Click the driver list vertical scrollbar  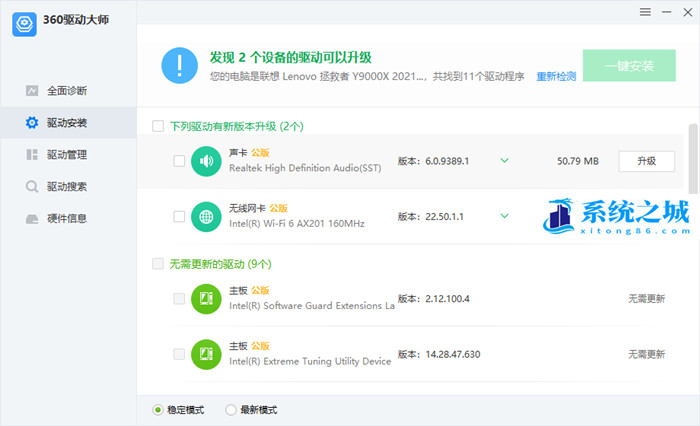coord(693,159)
